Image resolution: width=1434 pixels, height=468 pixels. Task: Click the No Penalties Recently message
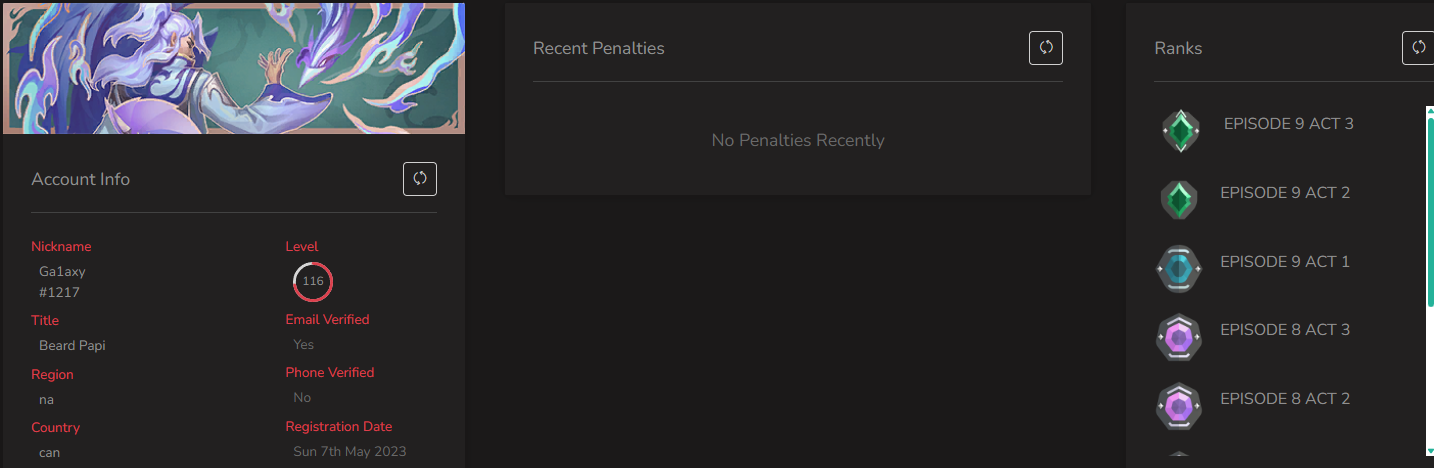tap(798, 140)
